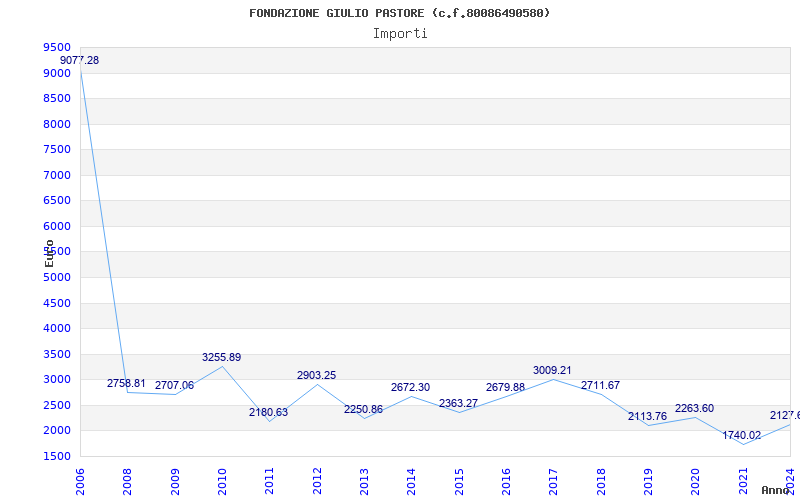Click the 2010 x-axis year label

click(222, 482)
